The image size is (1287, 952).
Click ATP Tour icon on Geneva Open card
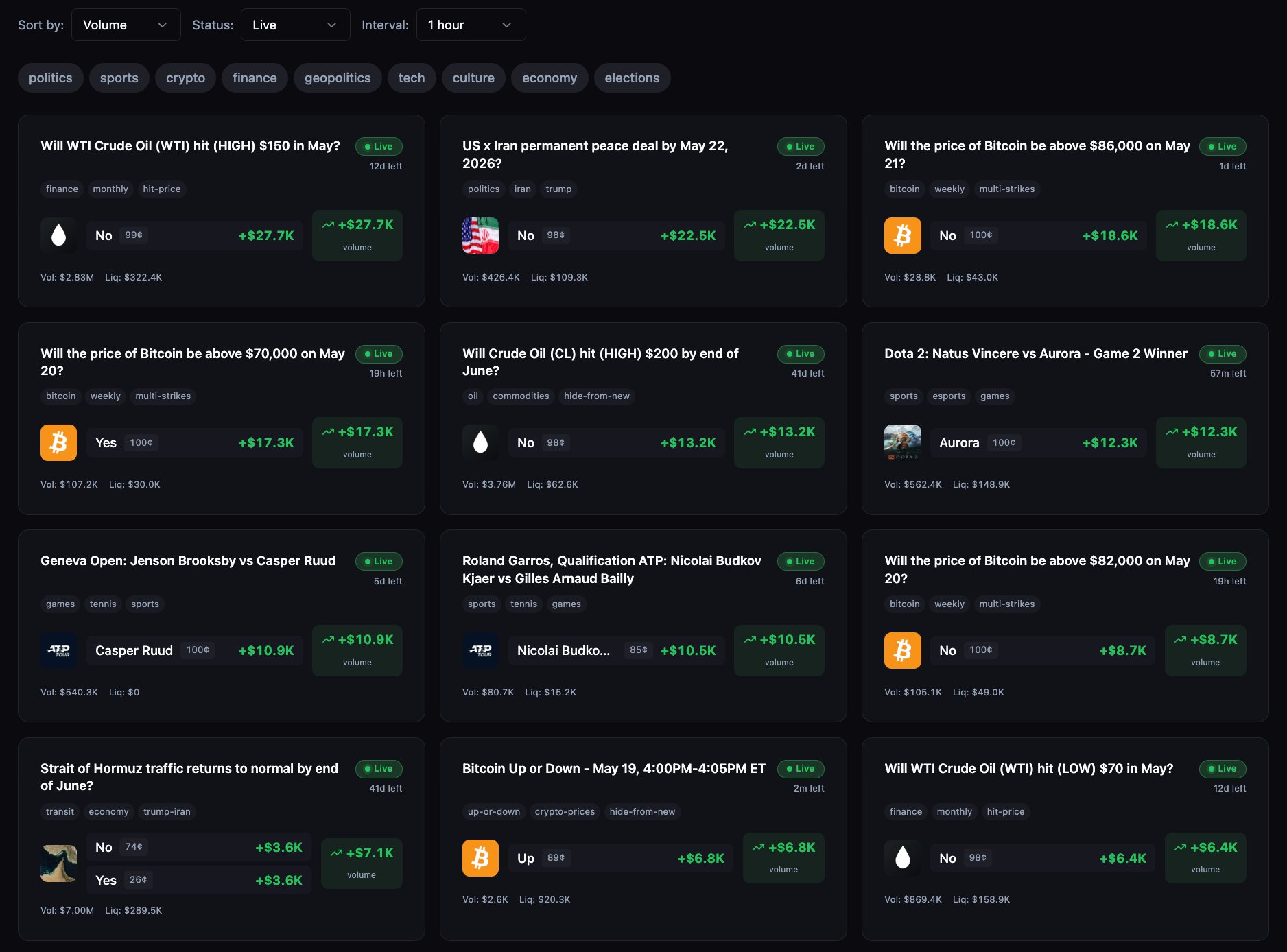(59, 650)
